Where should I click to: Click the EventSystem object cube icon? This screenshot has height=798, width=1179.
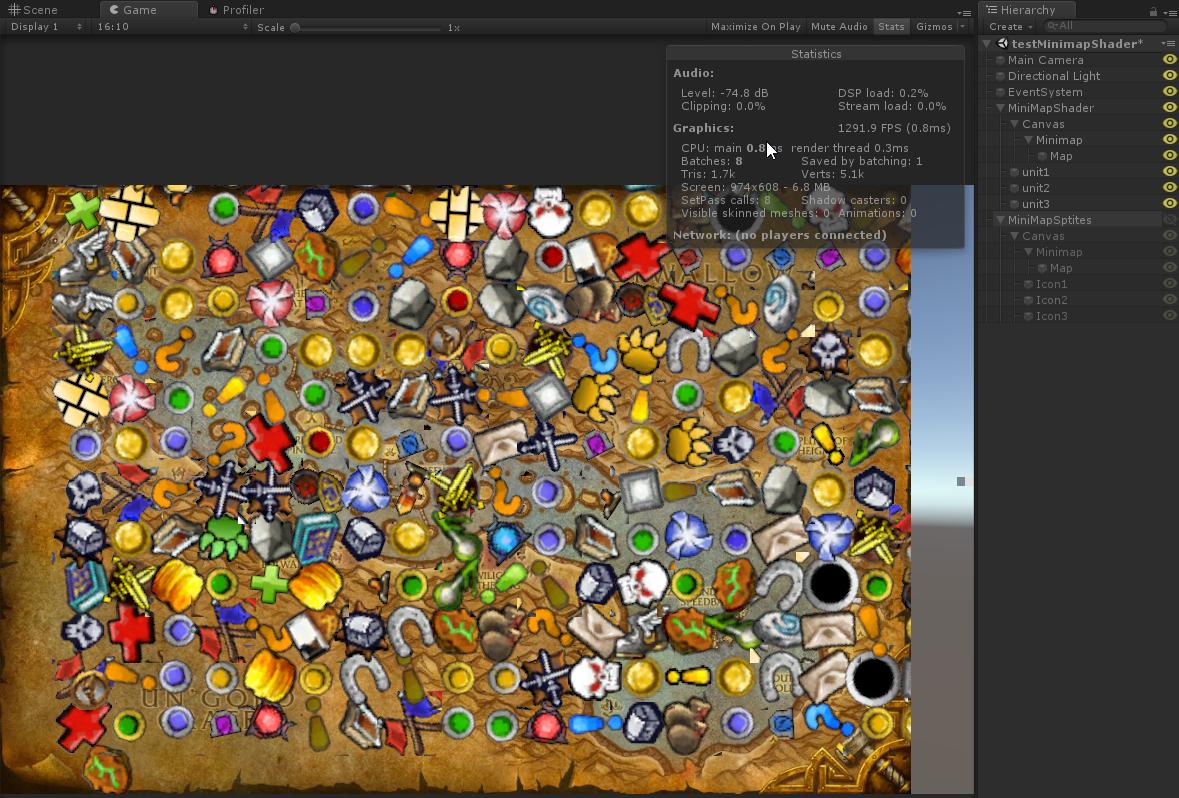(x=1000, y=92)
